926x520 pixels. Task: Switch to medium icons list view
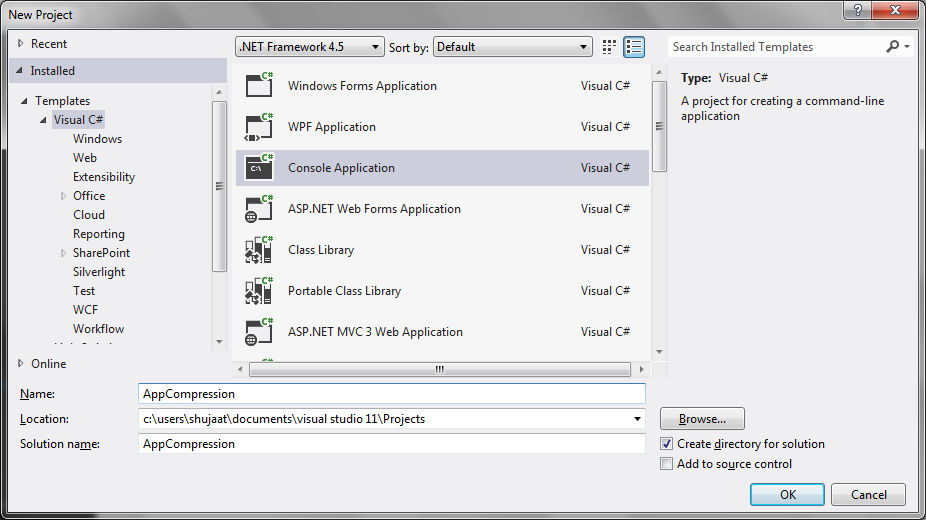(634, 47)
